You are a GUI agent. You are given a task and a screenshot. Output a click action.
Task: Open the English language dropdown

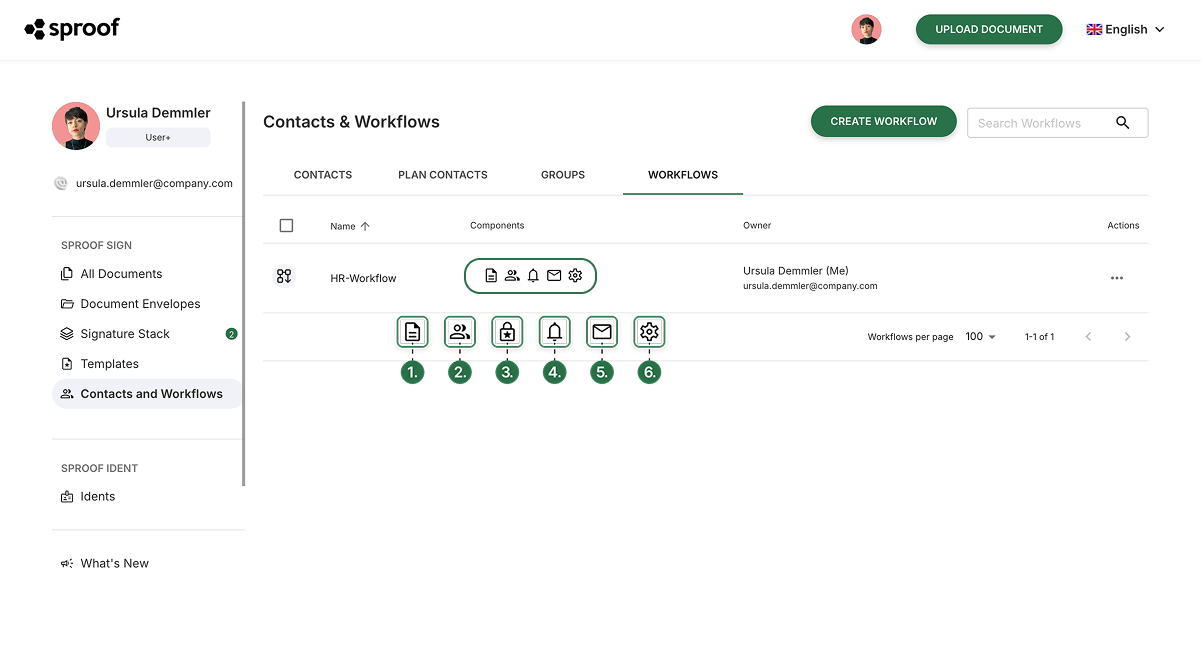[x=1126, y=29]
